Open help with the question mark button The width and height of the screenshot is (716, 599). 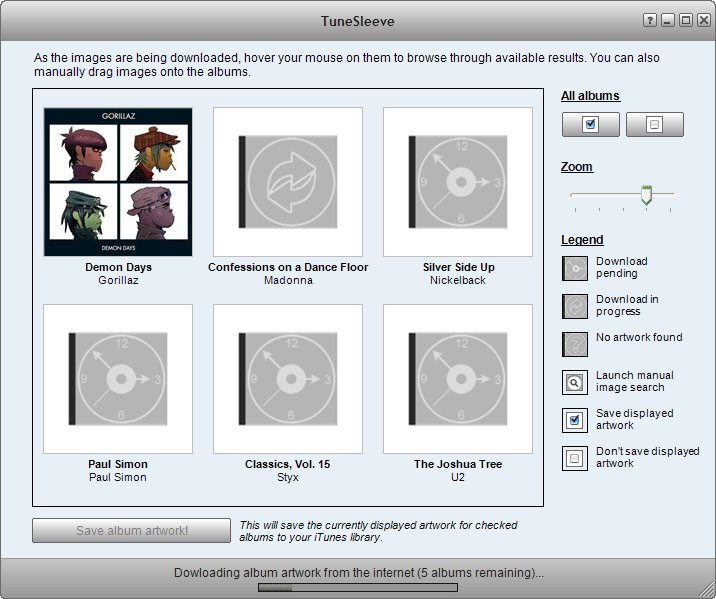650,20
